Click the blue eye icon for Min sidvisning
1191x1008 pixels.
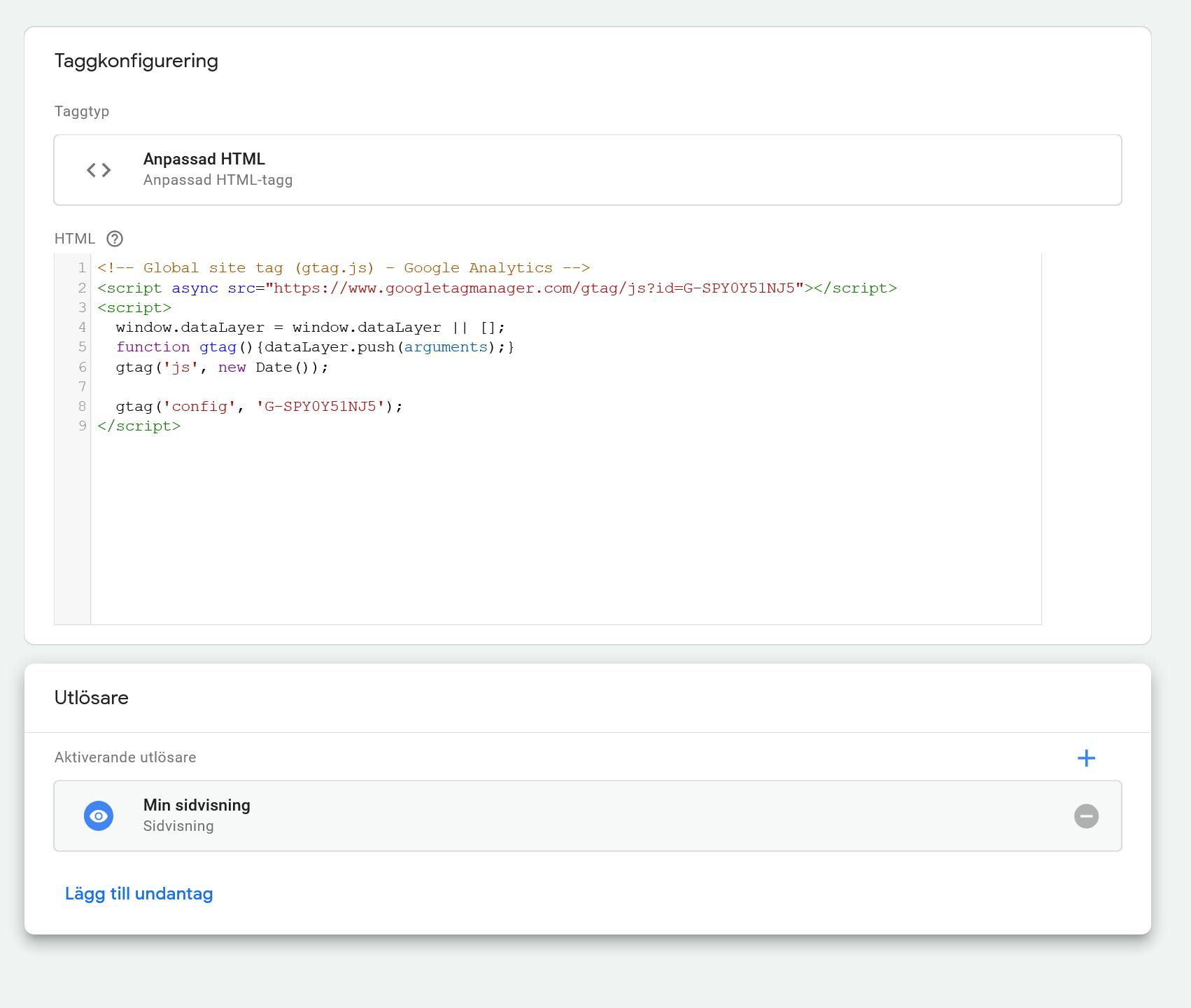pos(99,816)
